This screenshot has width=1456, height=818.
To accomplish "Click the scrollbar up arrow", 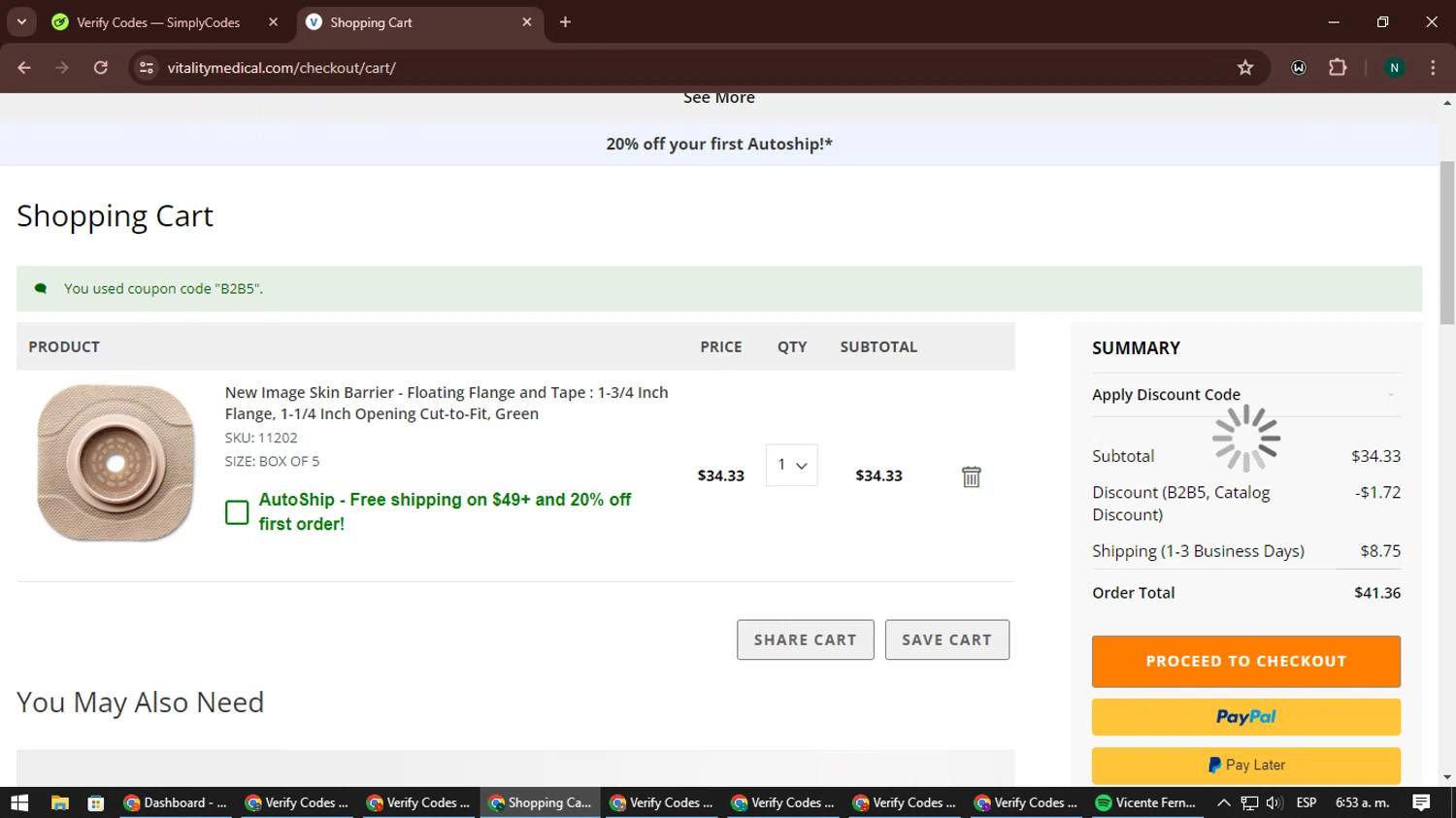I will tap(1447, 102).
